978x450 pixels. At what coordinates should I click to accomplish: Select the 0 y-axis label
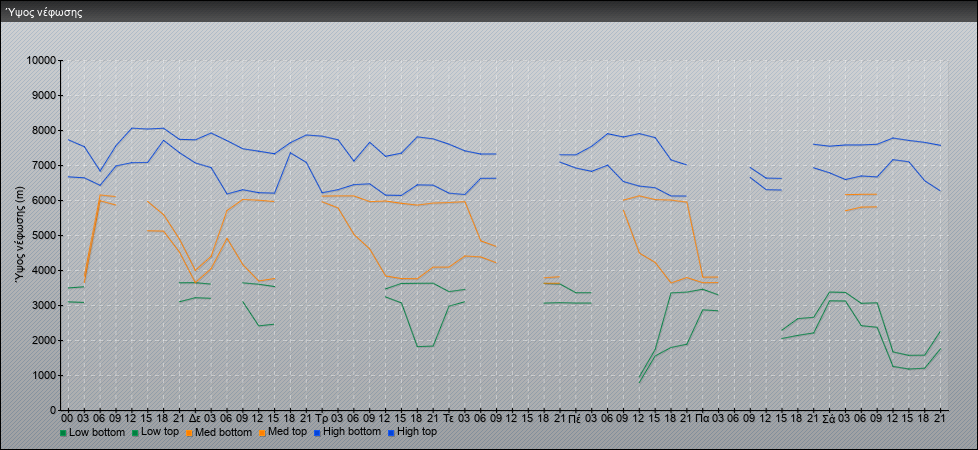coord(54,410)
